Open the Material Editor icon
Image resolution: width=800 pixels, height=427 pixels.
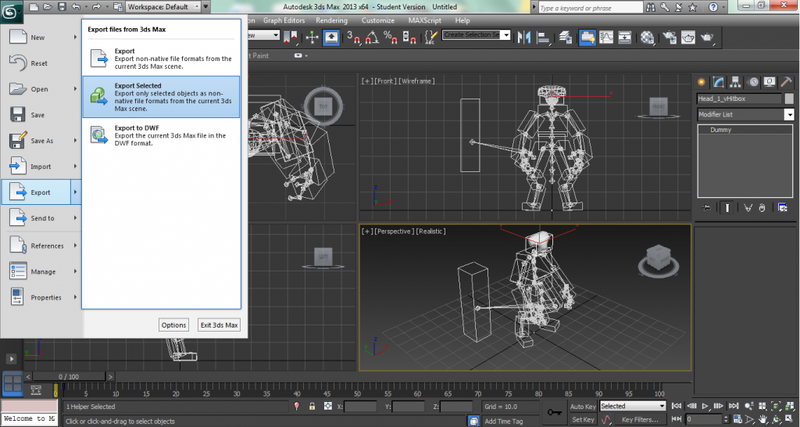tap(647, 37)
